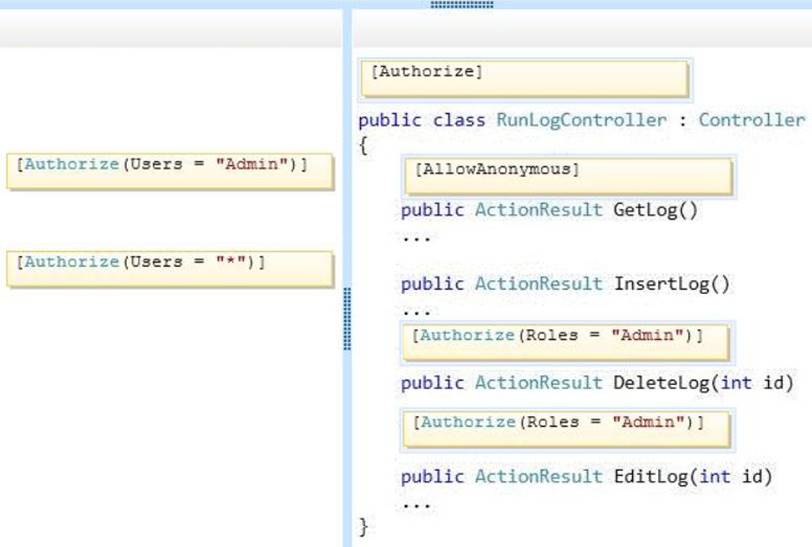The width and height of the screenshot is (812, 547).
Task: Click the Controller base class name
Action: [x=750, y=120]
